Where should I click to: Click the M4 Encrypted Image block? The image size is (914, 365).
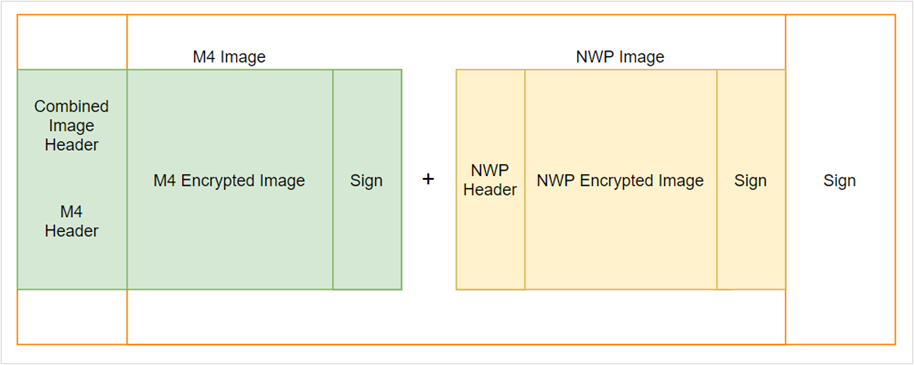click(230, 180)
